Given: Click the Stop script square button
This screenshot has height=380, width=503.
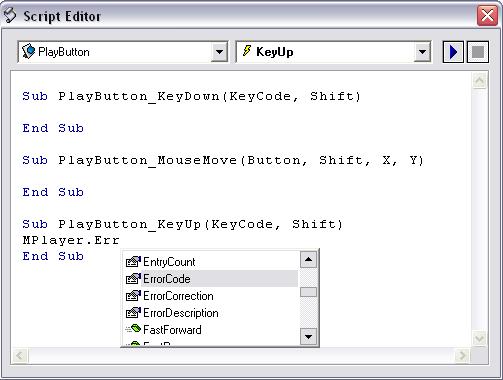Looking at the screenshot, I should pos(478,52).
